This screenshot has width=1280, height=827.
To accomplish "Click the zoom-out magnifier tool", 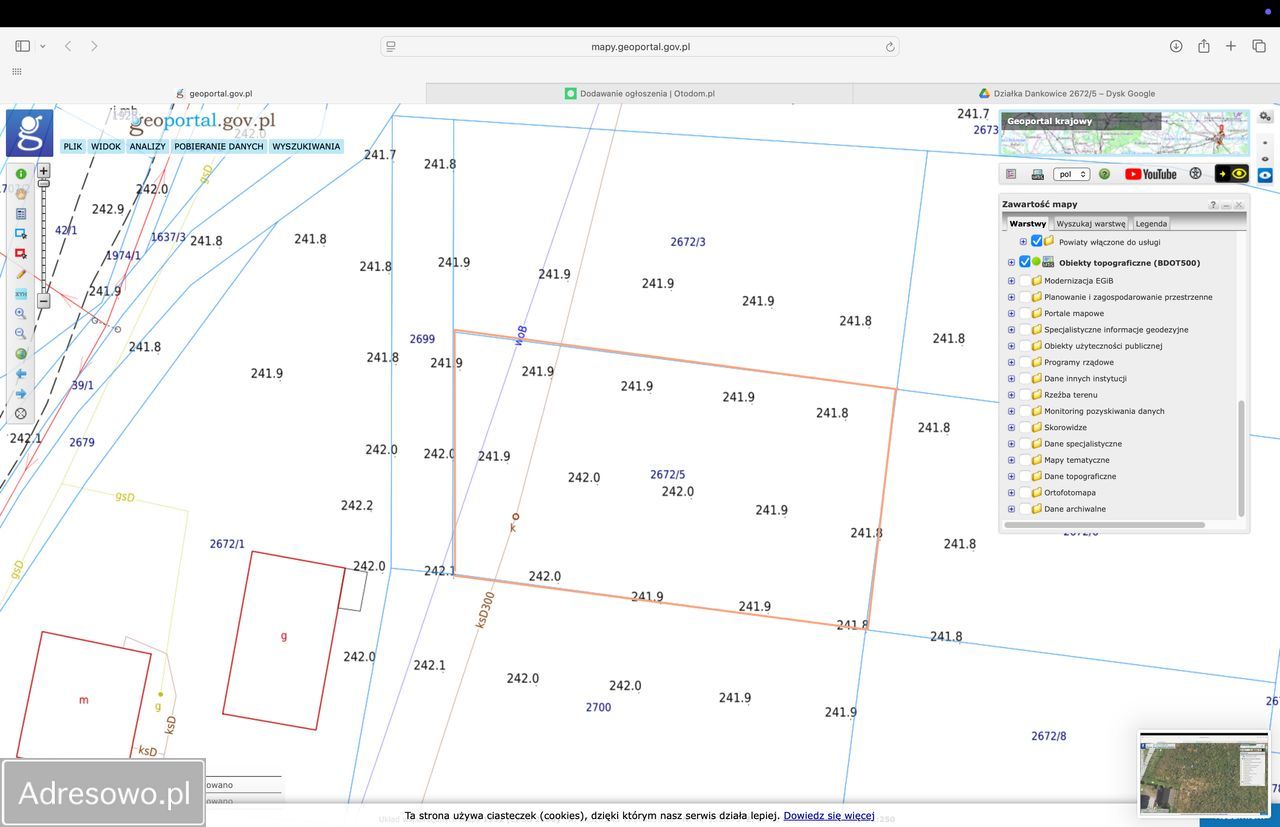I will pyautogui.click(x=20, y=334).
